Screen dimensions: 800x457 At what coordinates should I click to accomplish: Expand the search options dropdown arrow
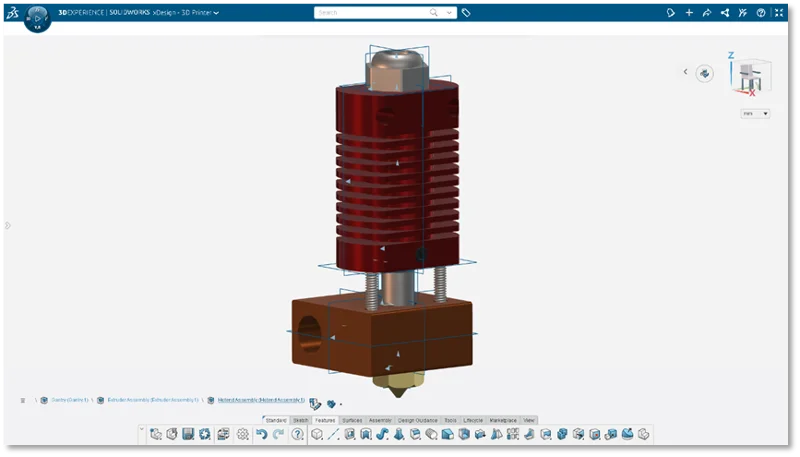450,13
